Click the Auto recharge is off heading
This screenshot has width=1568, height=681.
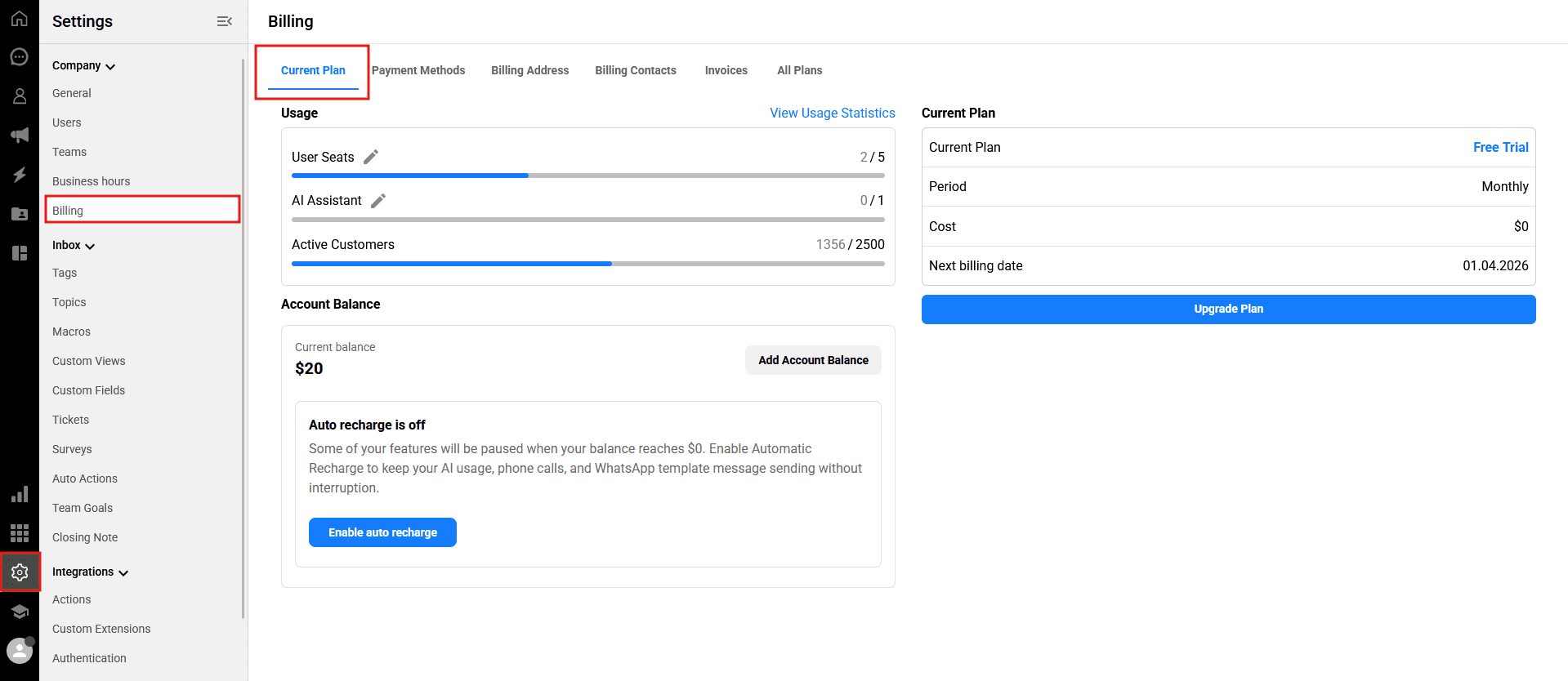click(367, 425)
